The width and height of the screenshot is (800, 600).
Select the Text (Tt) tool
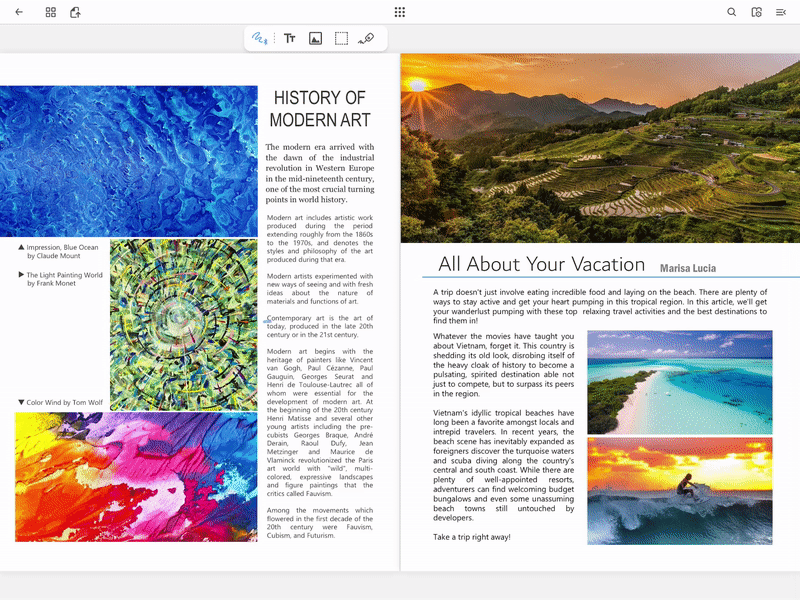[289, 38]
